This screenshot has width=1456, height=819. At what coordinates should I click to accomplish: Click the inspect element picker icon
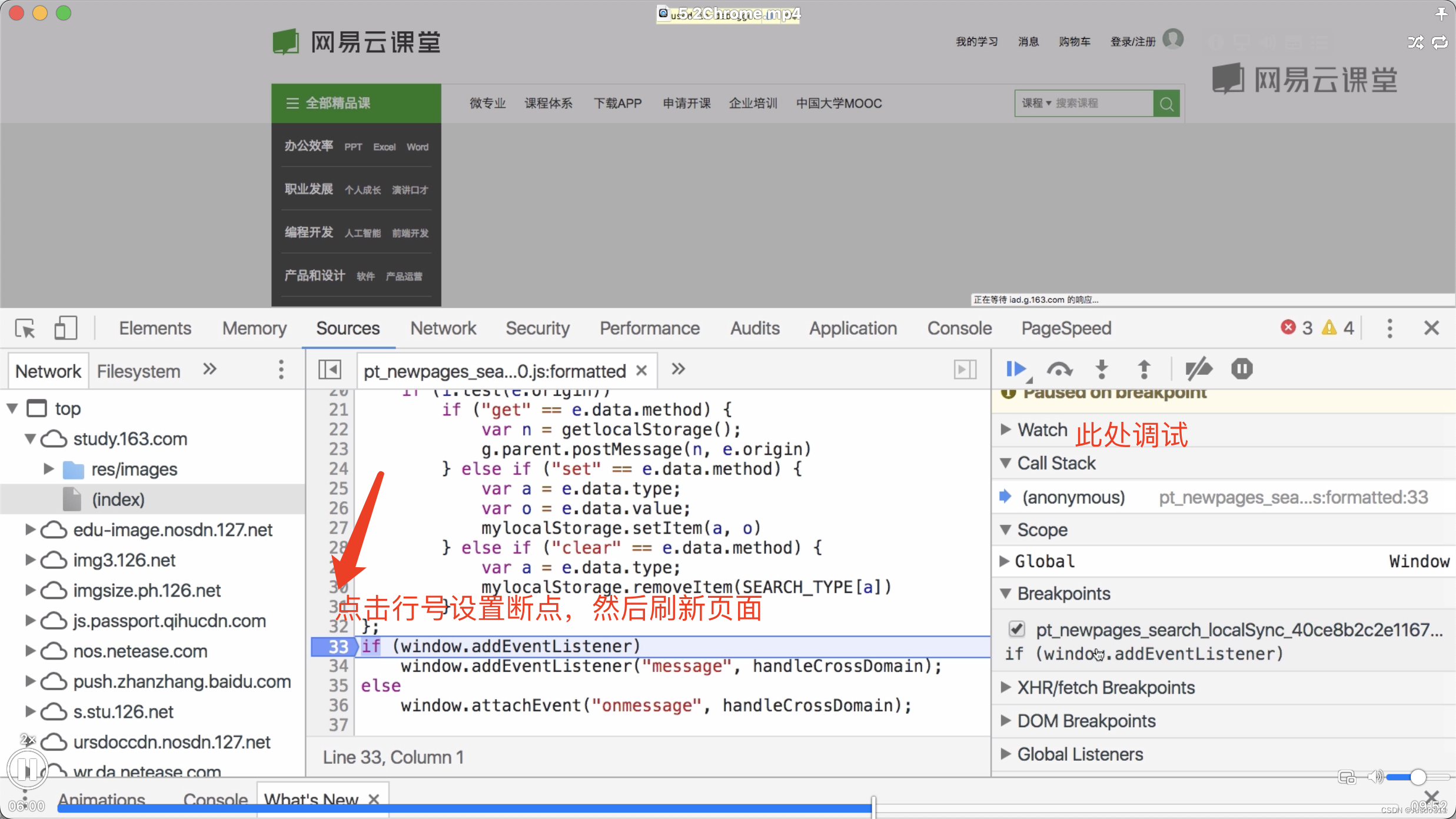click(25, 328)
